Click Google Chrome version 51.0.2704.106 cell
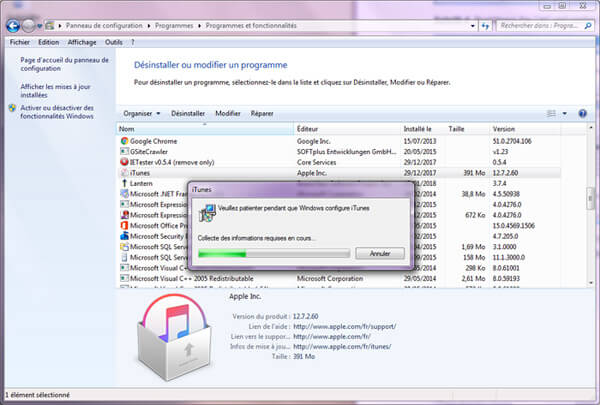Viewport: 600px width, 405px height. [512, 141]
